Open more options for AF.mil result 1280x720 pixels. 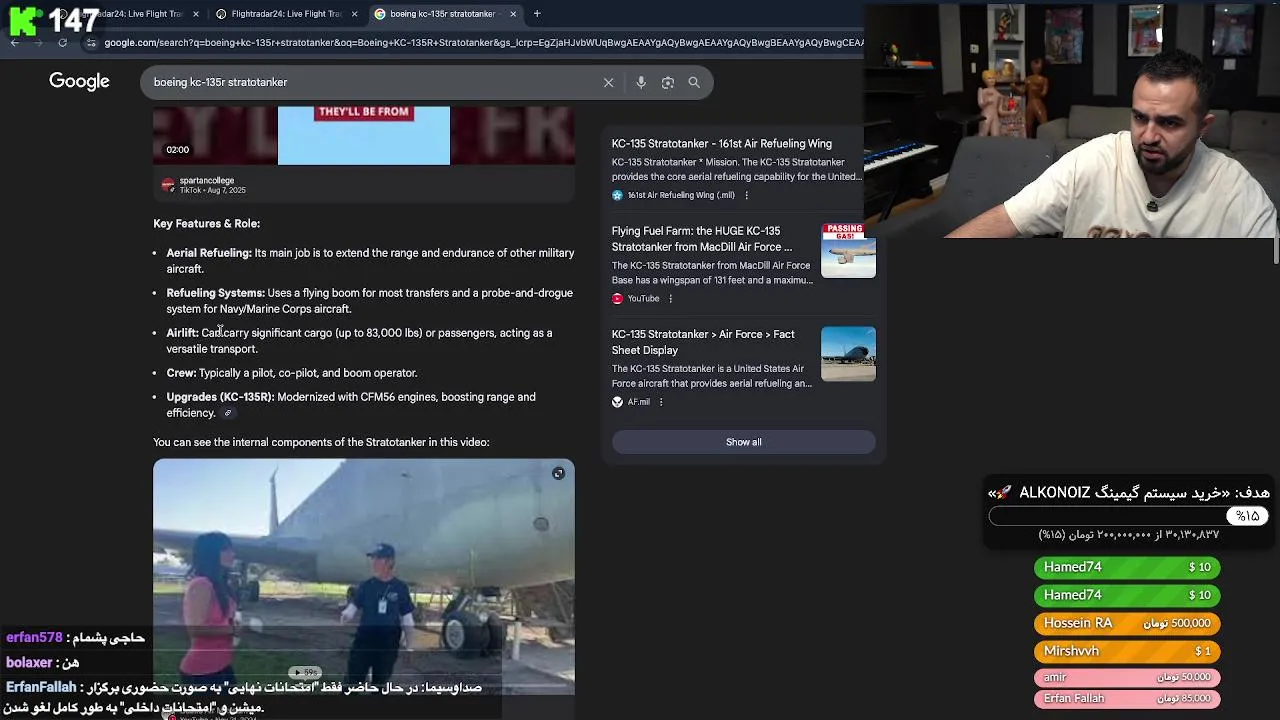660,402
